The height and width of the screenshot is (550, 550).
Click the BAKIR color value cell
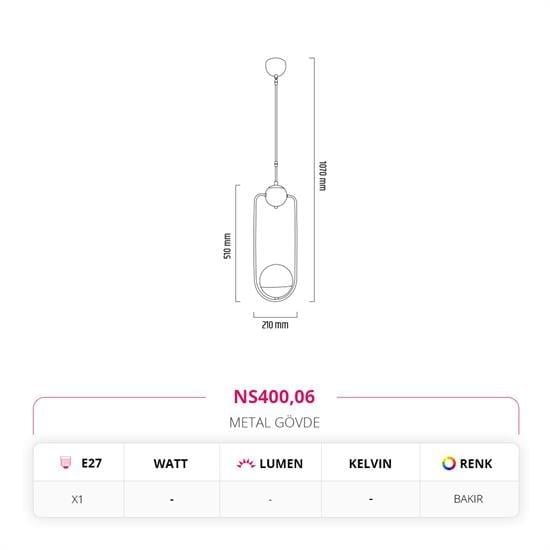(469, 499)
